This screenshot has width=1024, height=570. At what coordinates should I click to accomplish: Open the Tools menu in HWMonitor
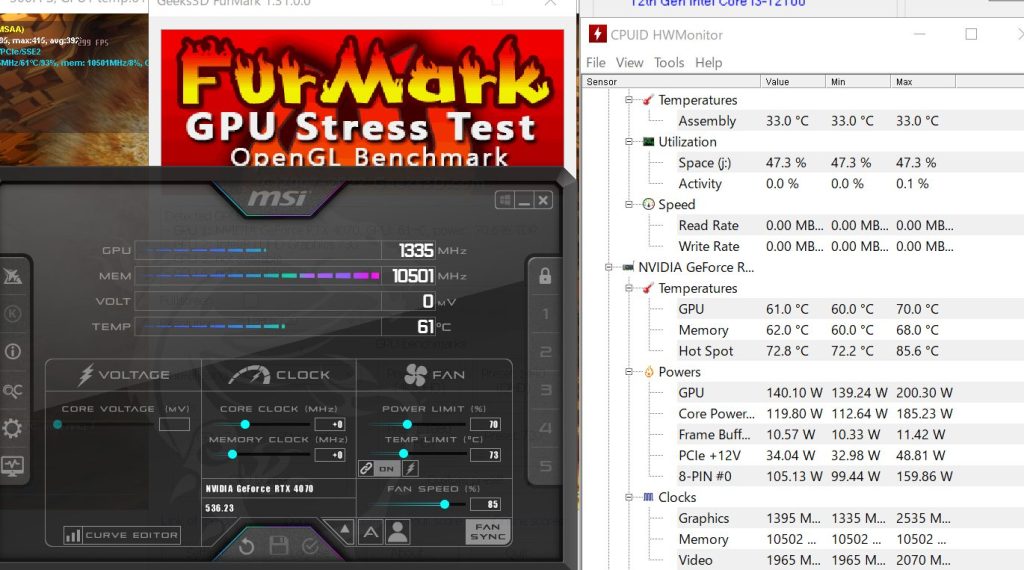(669, 63)
